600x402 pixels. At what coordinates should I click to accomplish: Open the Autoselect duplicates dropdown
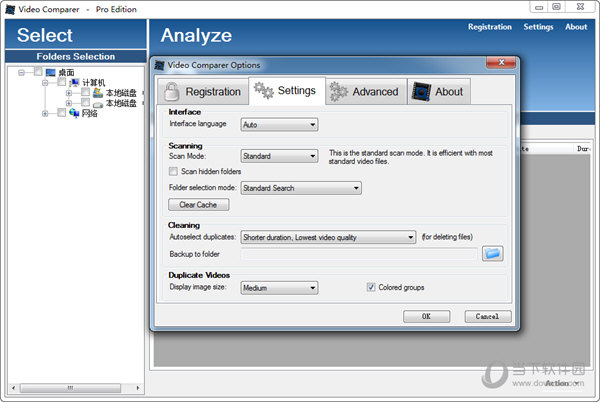click(328, 237)
